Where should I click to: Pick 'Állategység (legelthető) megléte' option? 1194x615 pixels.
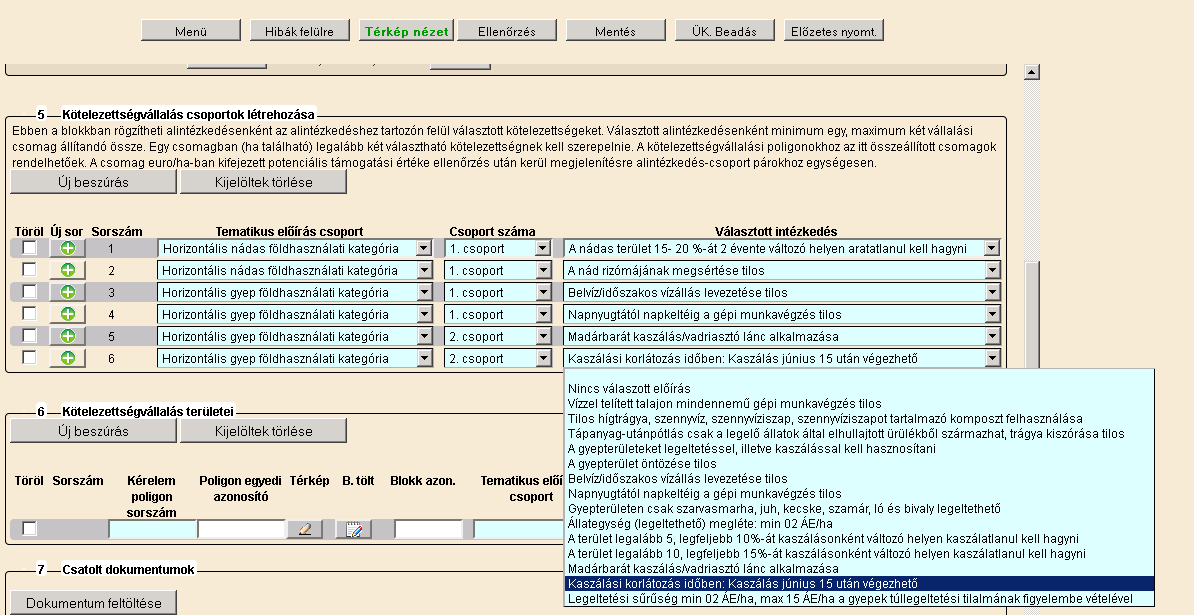[x=859, y=524]
